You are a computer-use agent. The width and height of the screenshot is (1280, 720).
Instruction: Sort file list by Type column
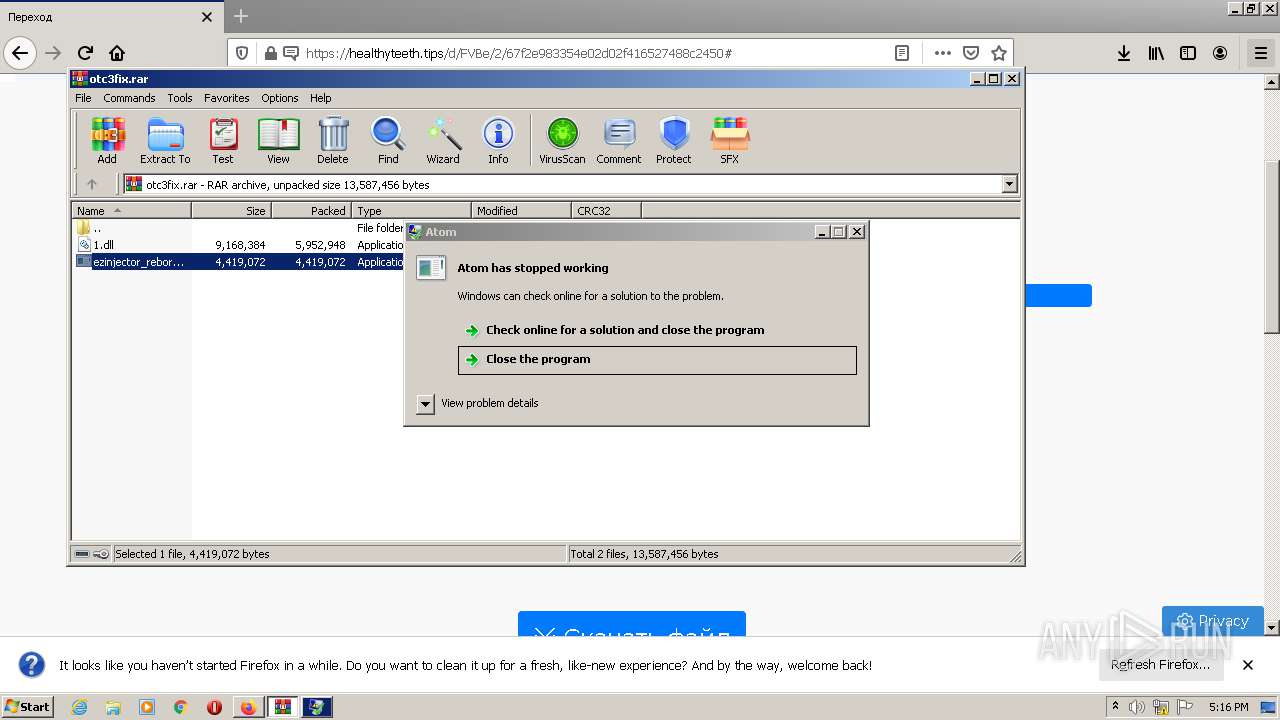point(411,210)
